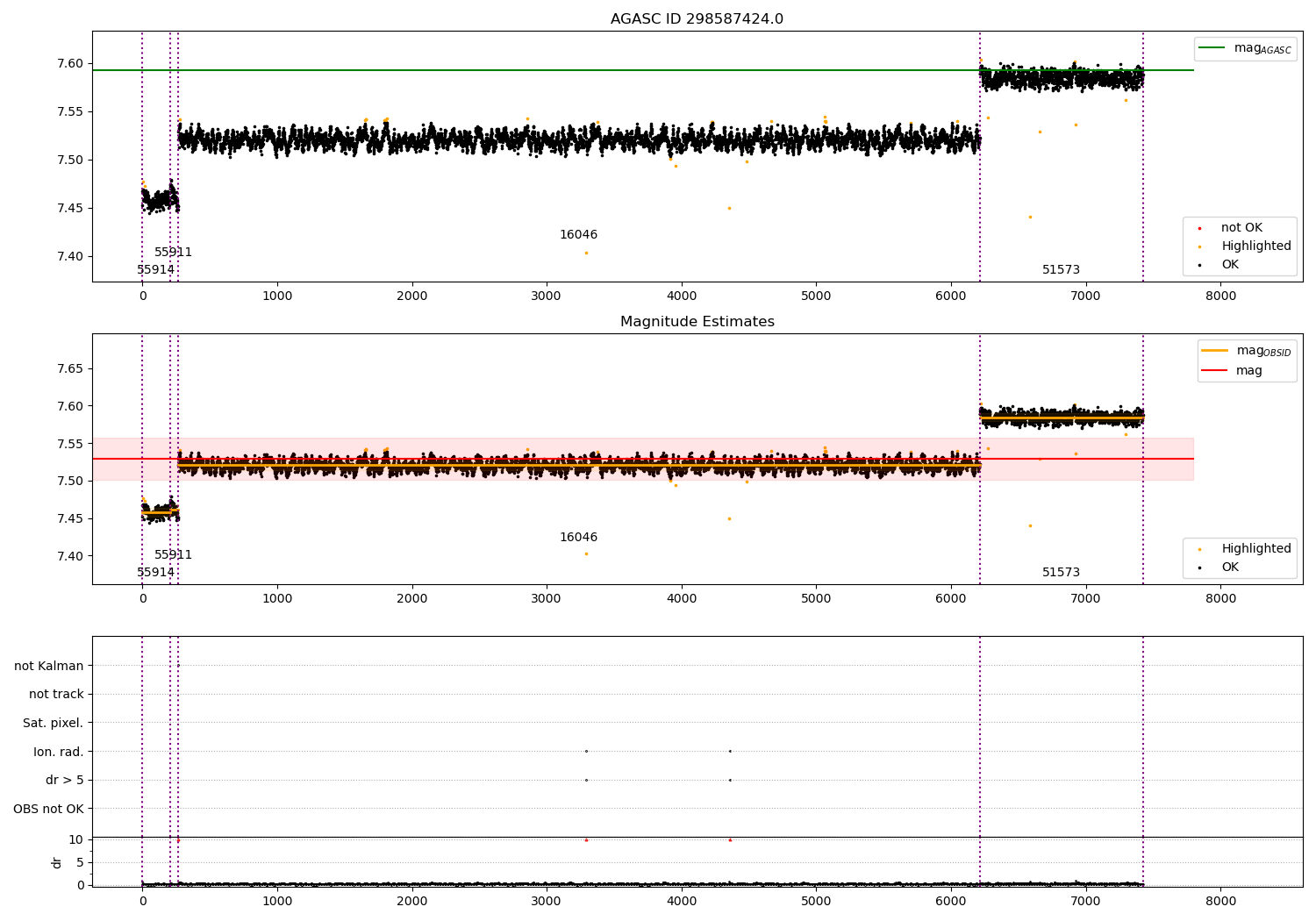Click the '10' tick on the dr axis
Viewport: 1316px width, 921px height.
coord(76,840)
